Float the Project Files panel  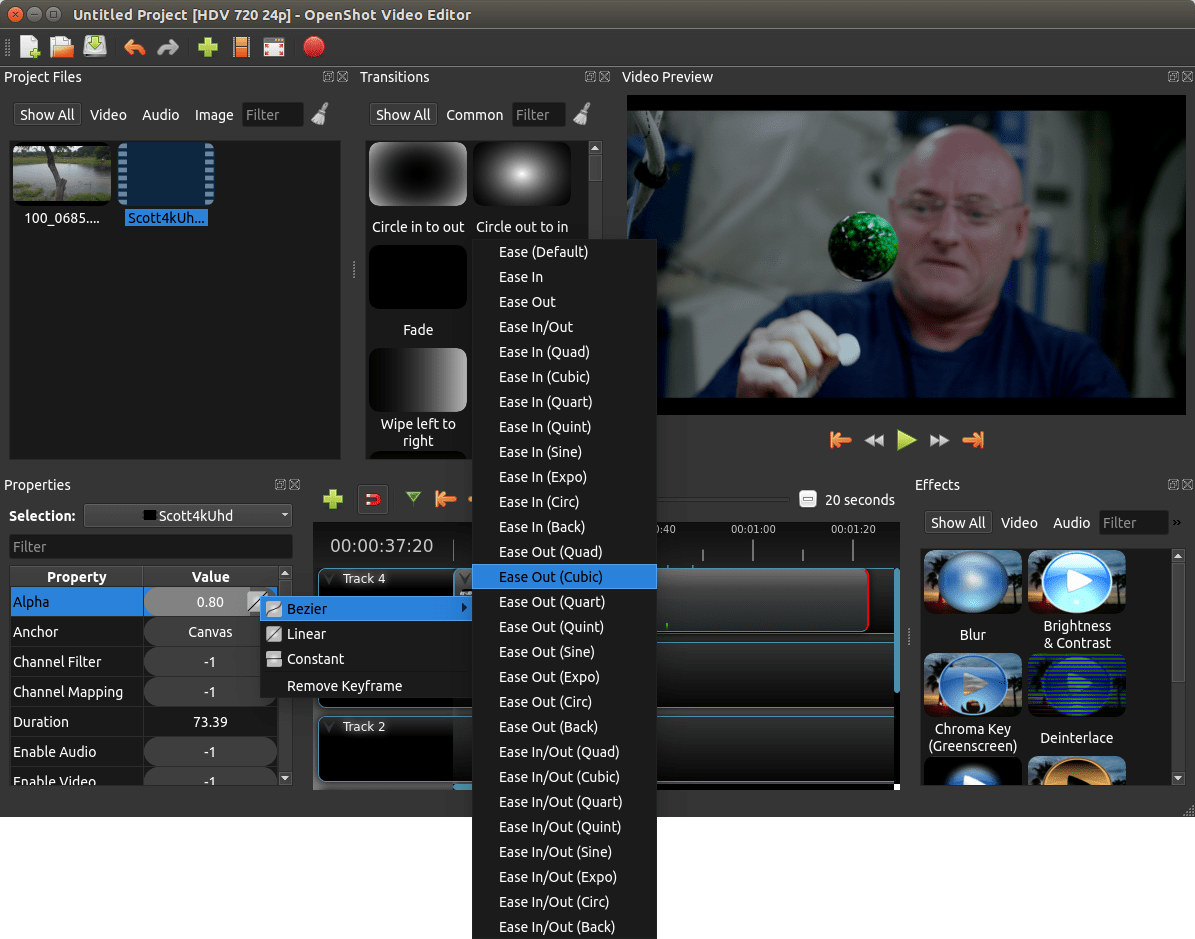pos(328,77)
